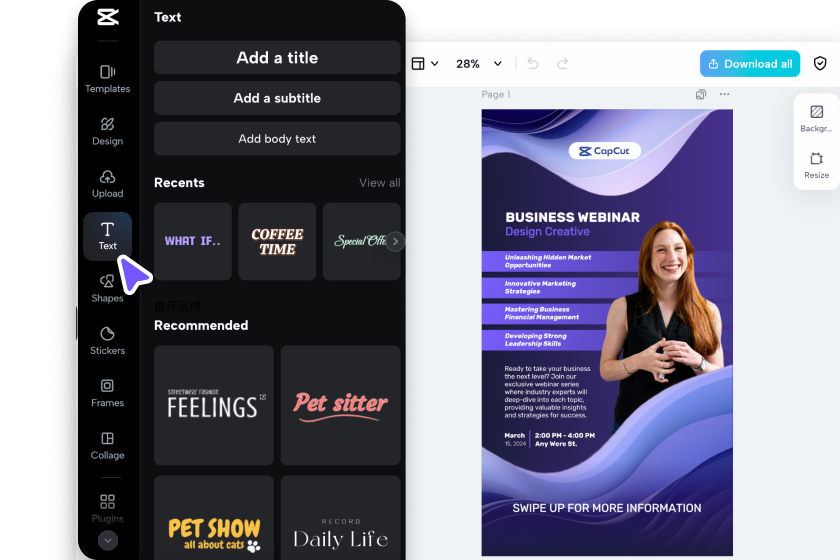Select the Text tab in sidebar

point(107,236)
